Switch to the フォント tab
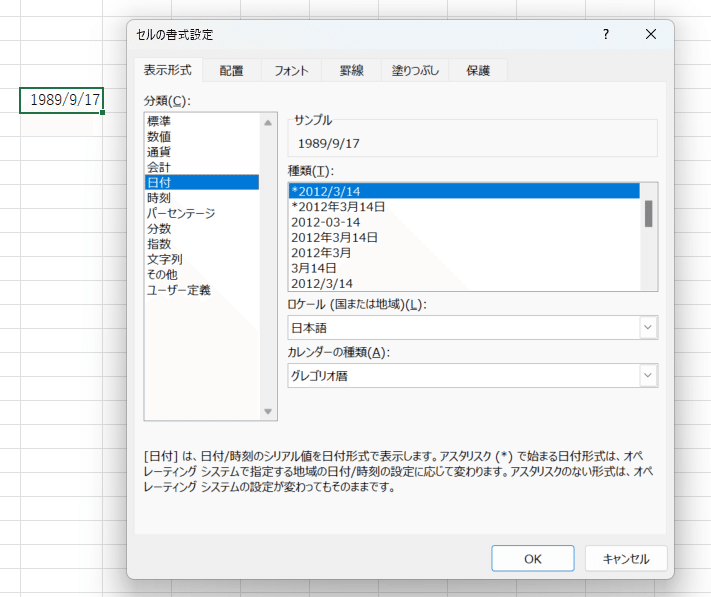The image size is (711, 597). [x=291, y=71]
